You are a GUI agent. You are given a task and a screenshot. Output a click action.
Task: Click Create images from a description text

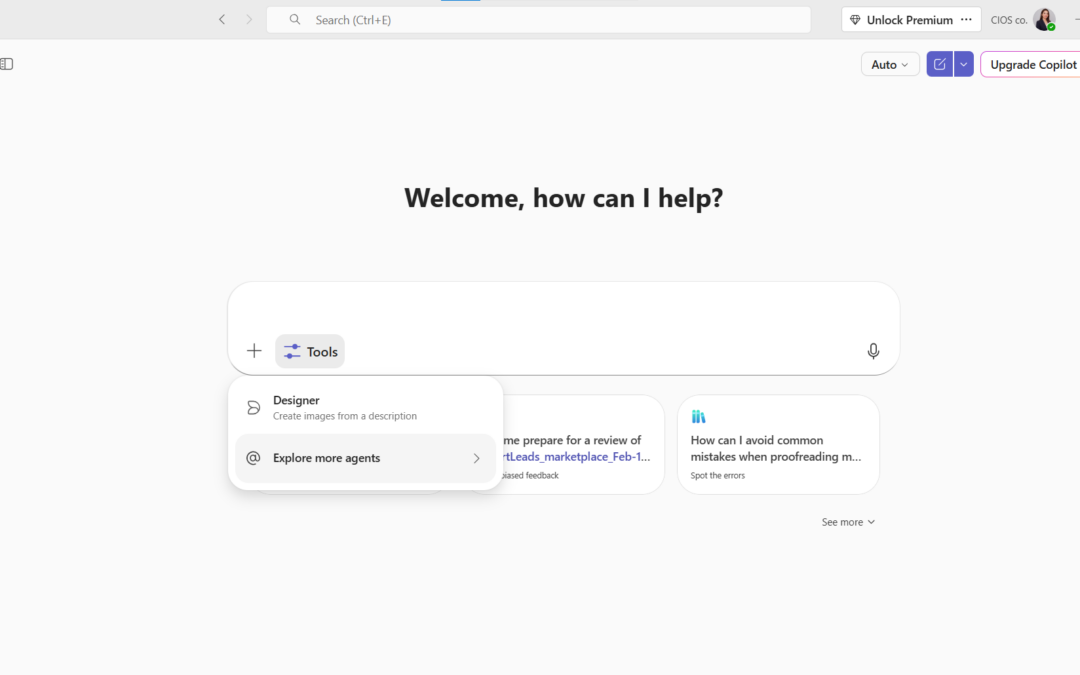coord(344,416)
